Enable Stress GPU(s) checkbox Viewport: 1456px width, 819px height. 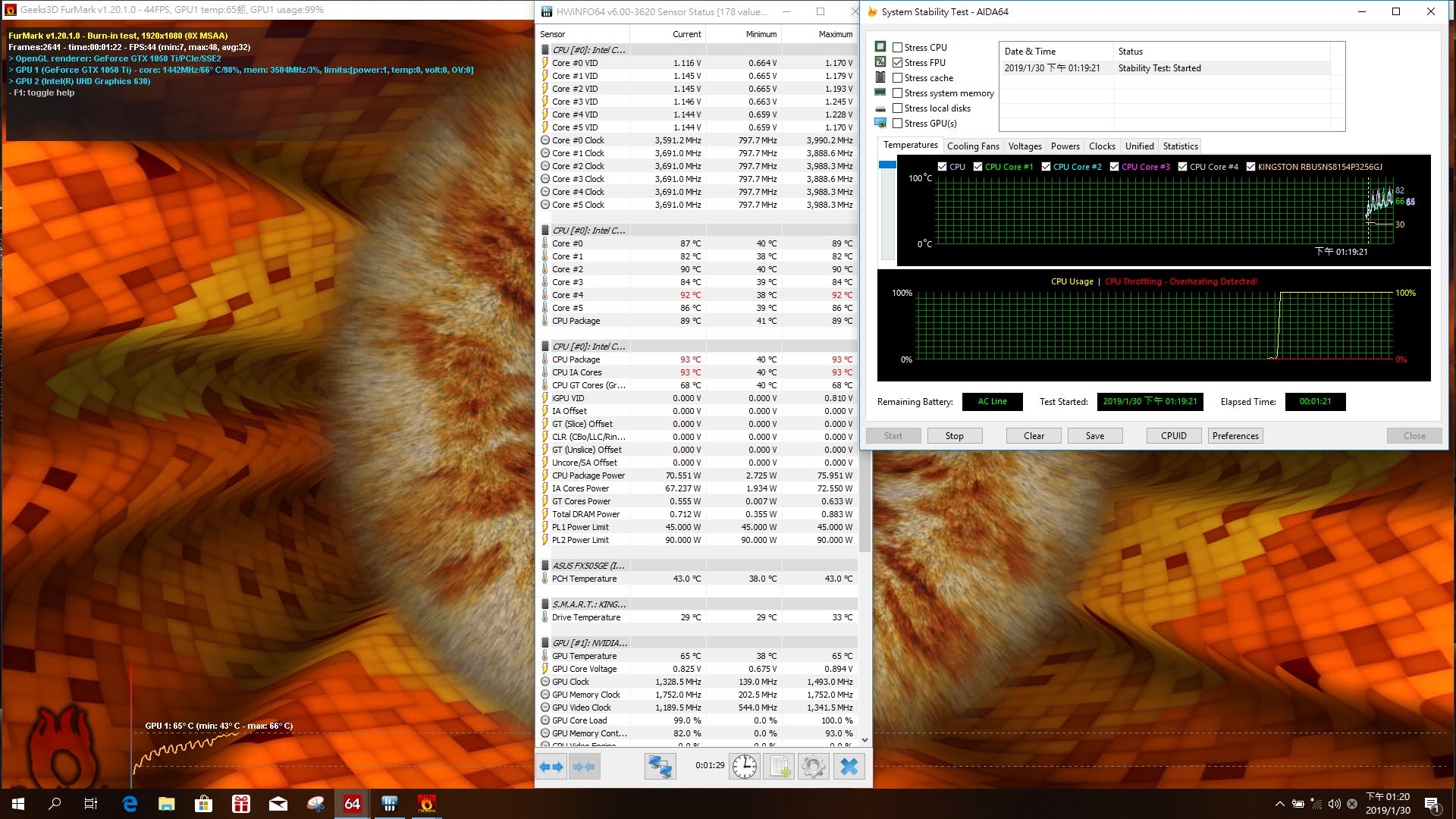click(897, 123)
